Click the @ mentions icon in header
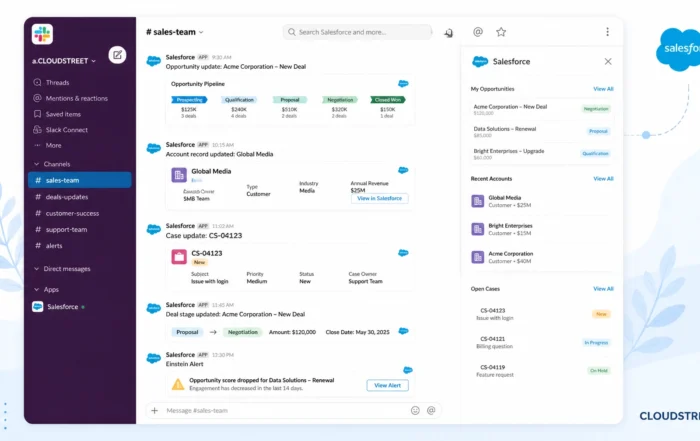700x441 pixels. [478, 32]
